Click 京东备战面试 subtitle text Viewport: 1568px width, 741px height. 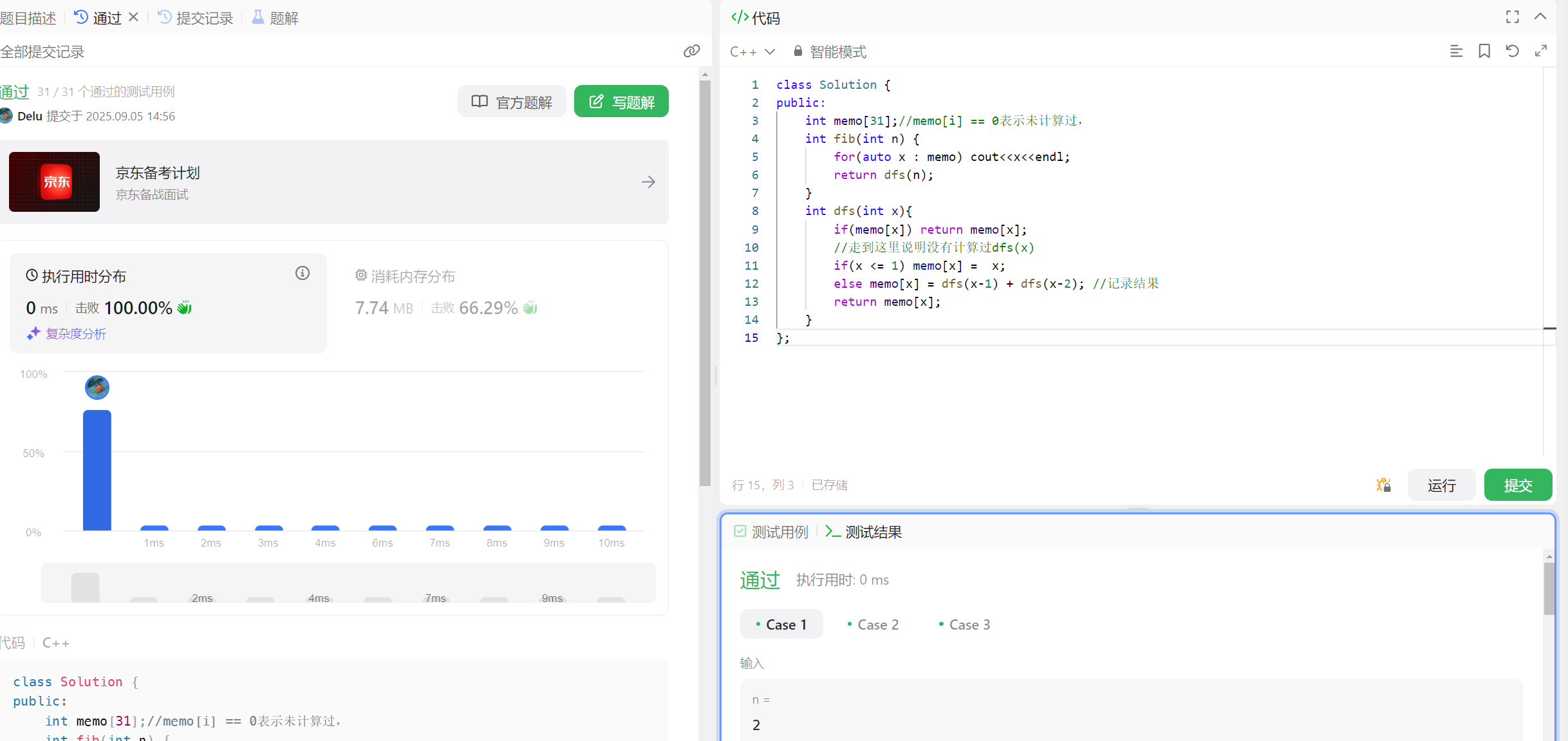[152, 194]
